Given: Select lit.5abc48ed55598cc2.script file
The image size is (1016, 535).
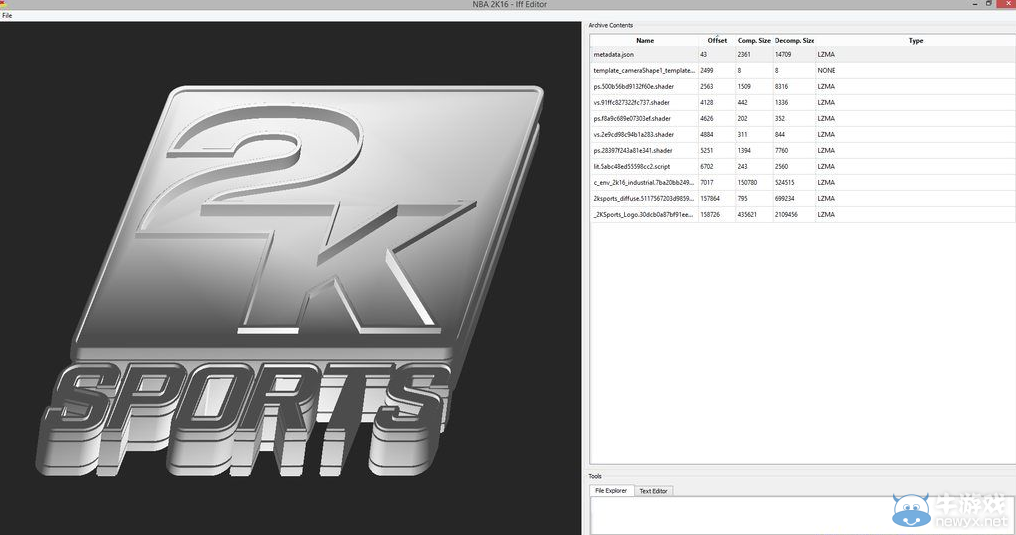Looking at the screenshot, I should [632, 166].
